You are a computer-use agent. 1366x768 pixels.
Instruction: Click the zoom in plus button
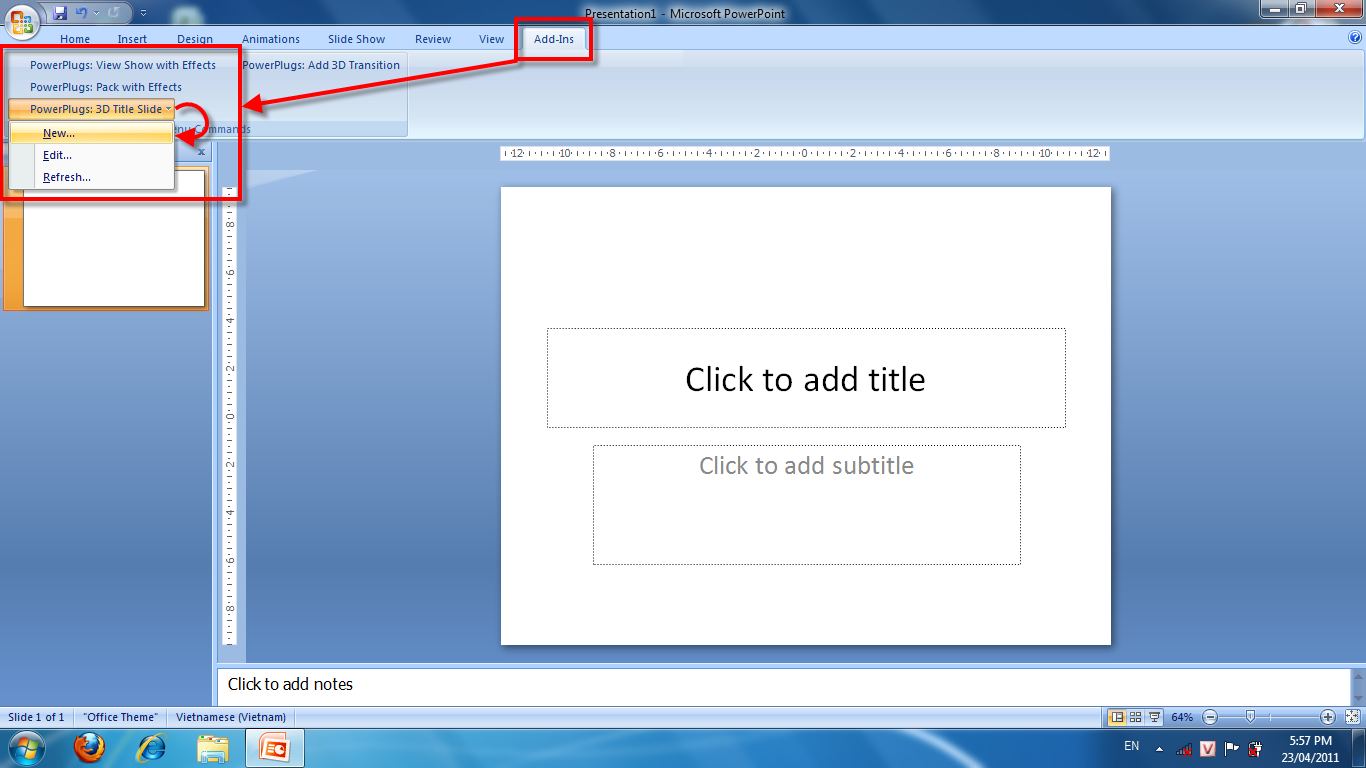pos(1328,717)
